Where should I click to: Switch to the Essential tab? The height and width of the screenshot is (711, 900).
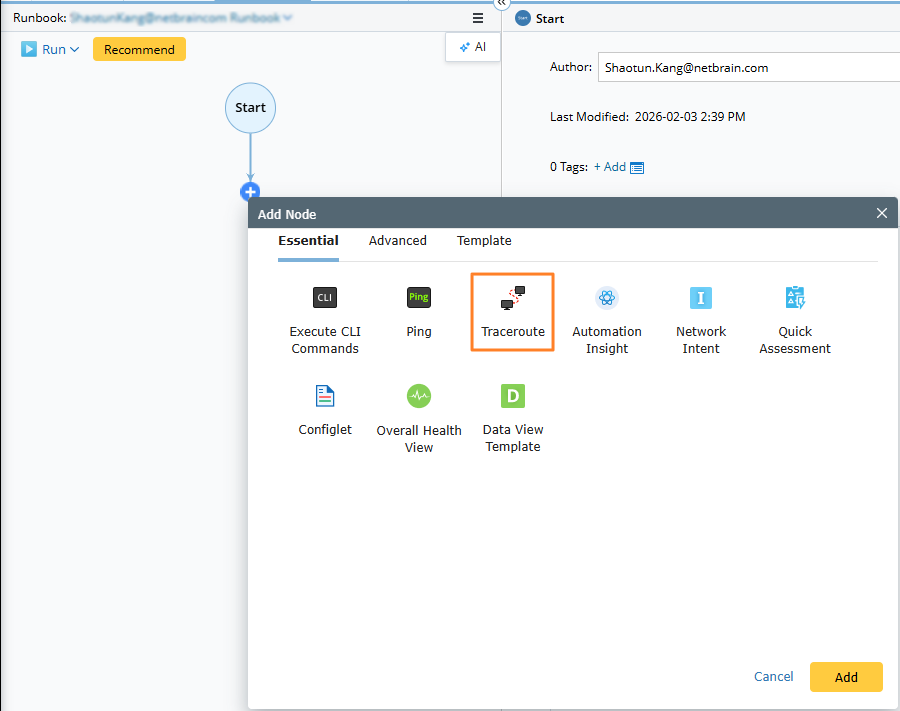coord(308,241)
